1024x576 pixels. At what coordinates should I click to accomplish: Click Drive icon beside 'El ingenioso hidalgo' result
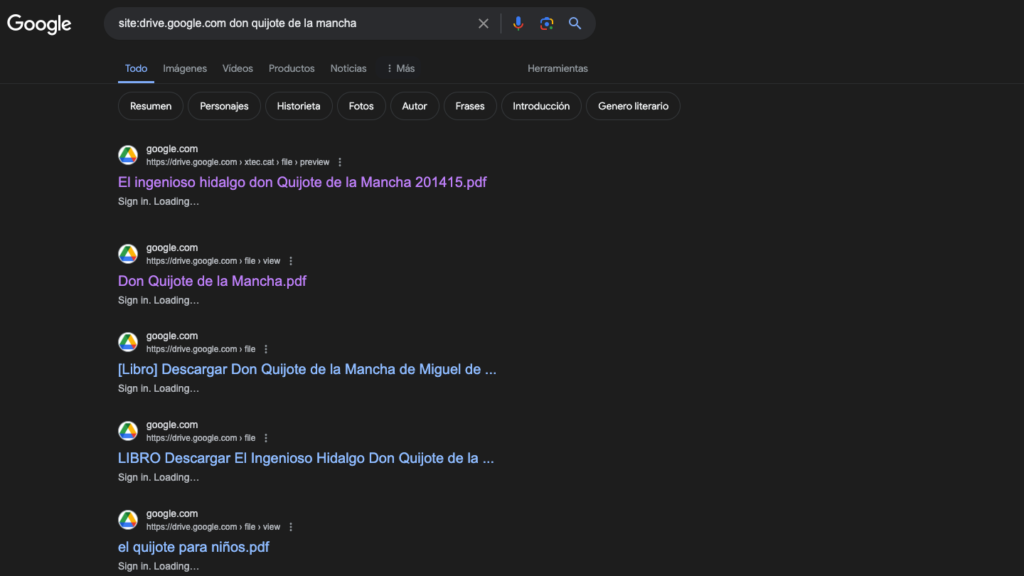click(128, 155)
